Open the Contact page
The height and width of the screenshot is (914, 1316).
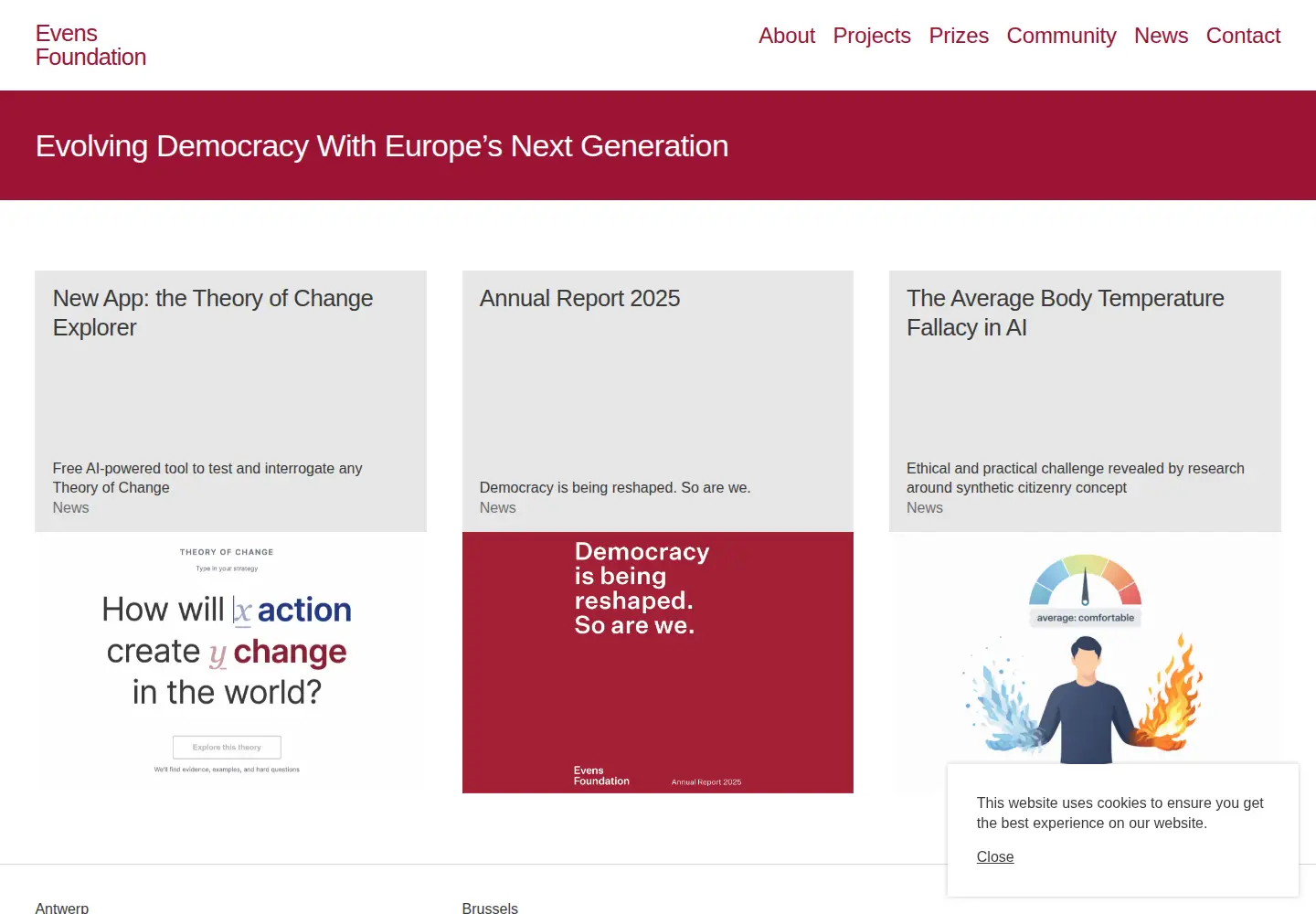tap(1243, 36)
